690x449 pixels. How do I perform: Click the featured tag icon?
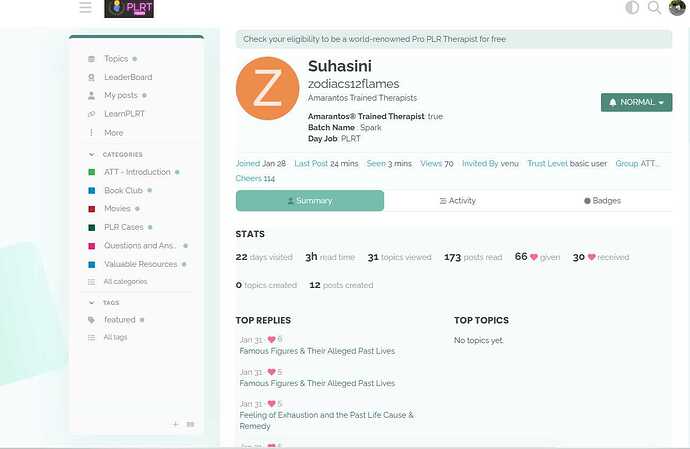click(92, 320)
